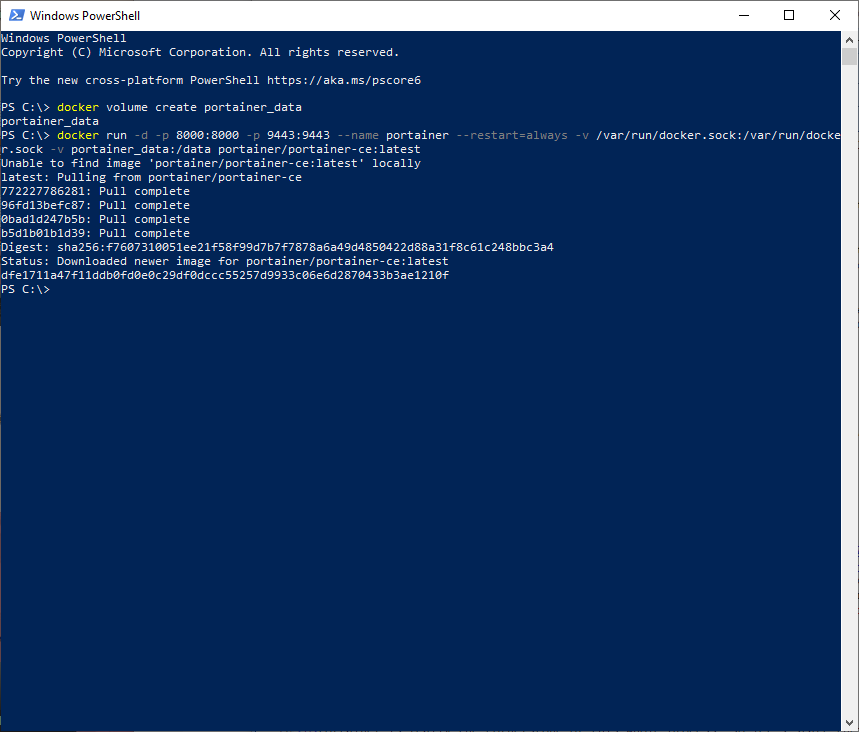Click the scrollbar down arrow
The height and width of the screenshot is (732, 859).
pyautogui.click(x=849, y=723)
